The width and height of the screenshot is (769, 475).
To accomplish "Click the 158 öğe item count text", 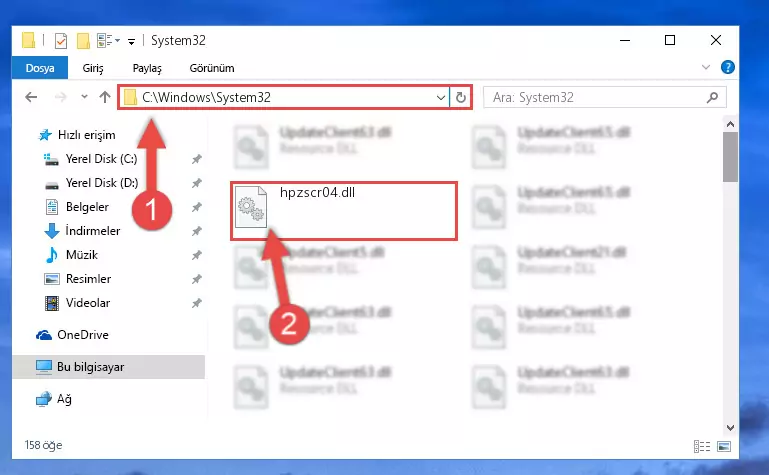I will [43, 445].
